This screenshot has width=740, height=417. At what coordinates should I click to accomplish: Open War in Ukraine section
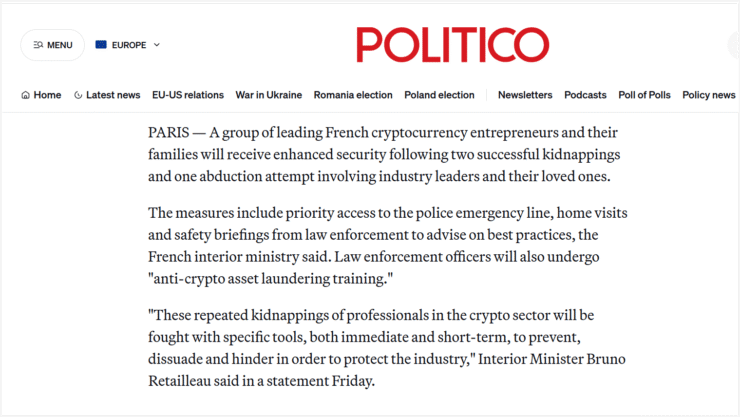(x=269, y=95)
